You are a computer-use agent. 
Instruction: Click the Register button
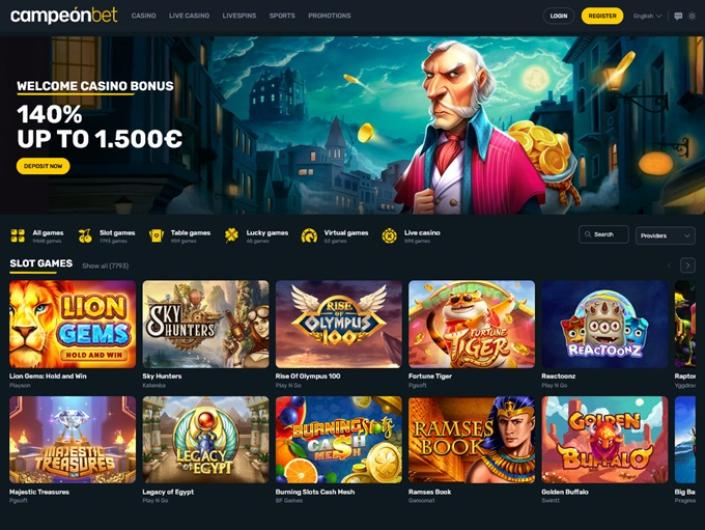602,16
